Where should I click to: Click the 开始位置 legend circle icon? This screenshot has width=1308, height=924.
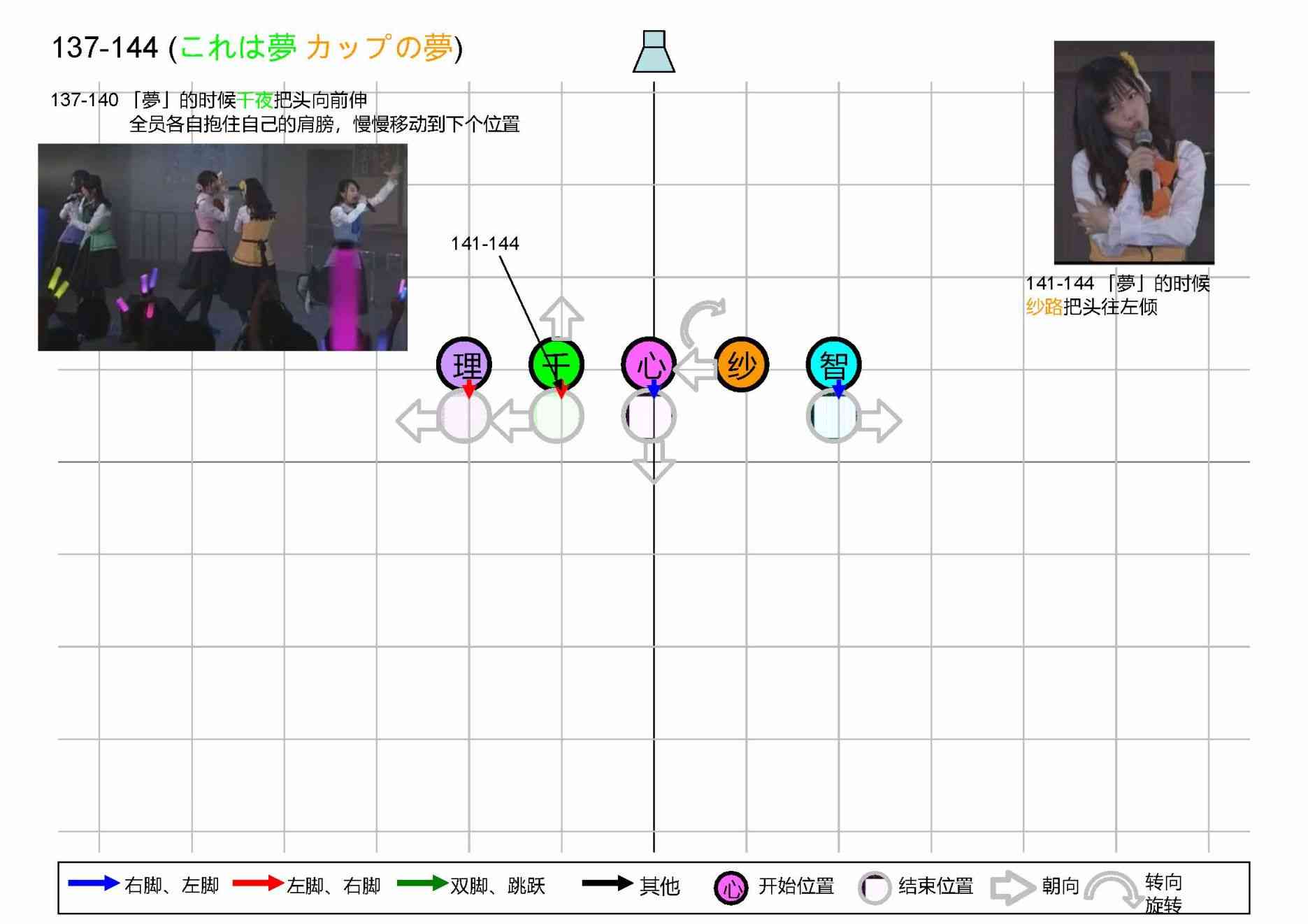click(731, 888)
